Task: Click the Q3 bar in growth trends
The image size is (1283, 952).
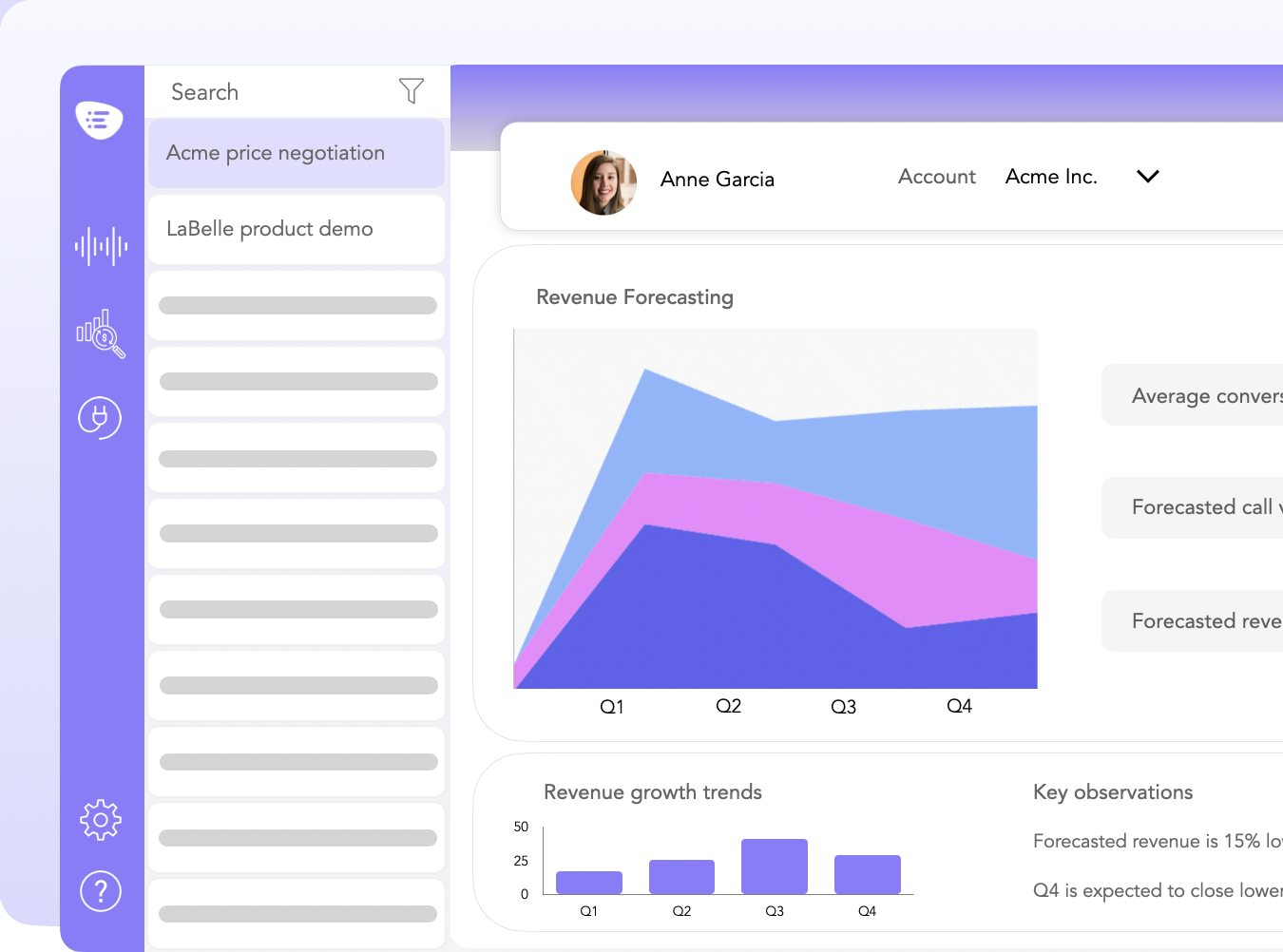Action: pos(775,866)
